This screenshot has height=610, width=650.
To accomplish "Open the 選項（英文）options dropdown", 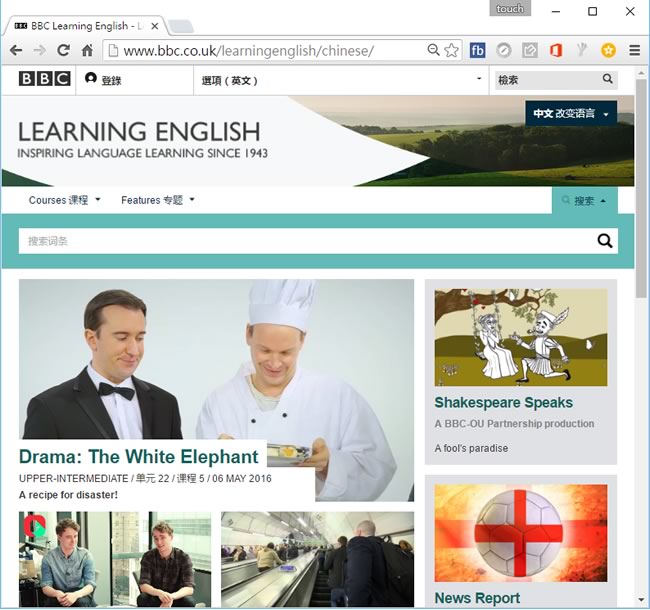I will click(x=340, y=80).
